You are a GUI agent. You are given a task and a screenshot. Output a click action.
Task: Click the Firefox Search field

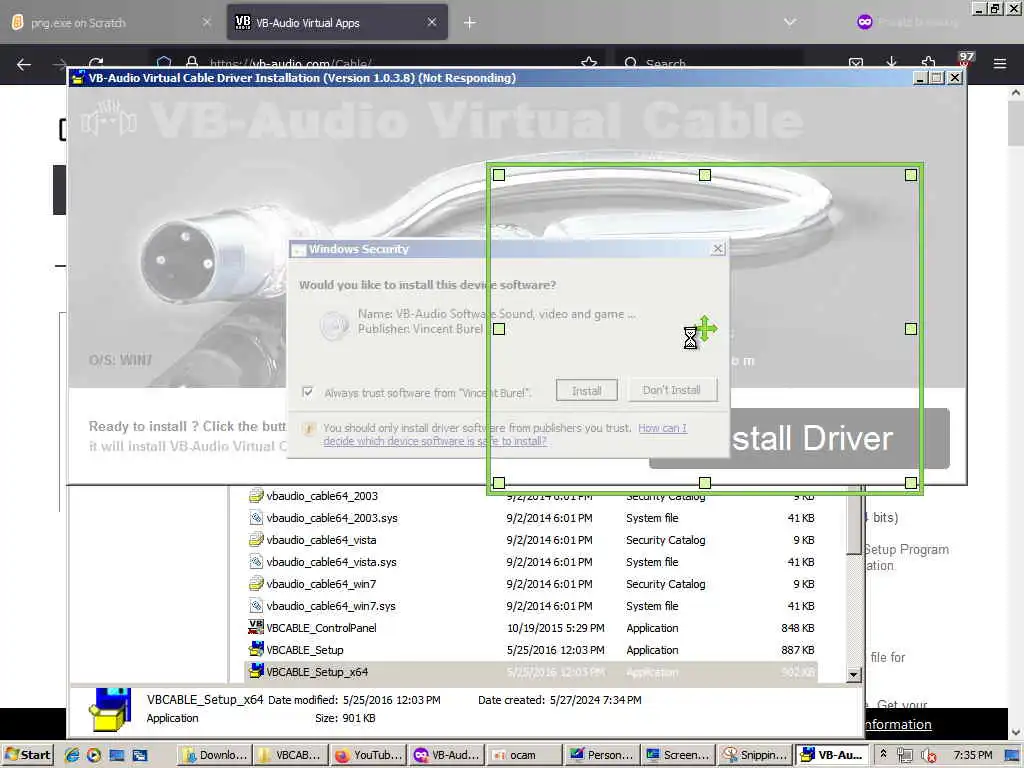click(709, 64)
